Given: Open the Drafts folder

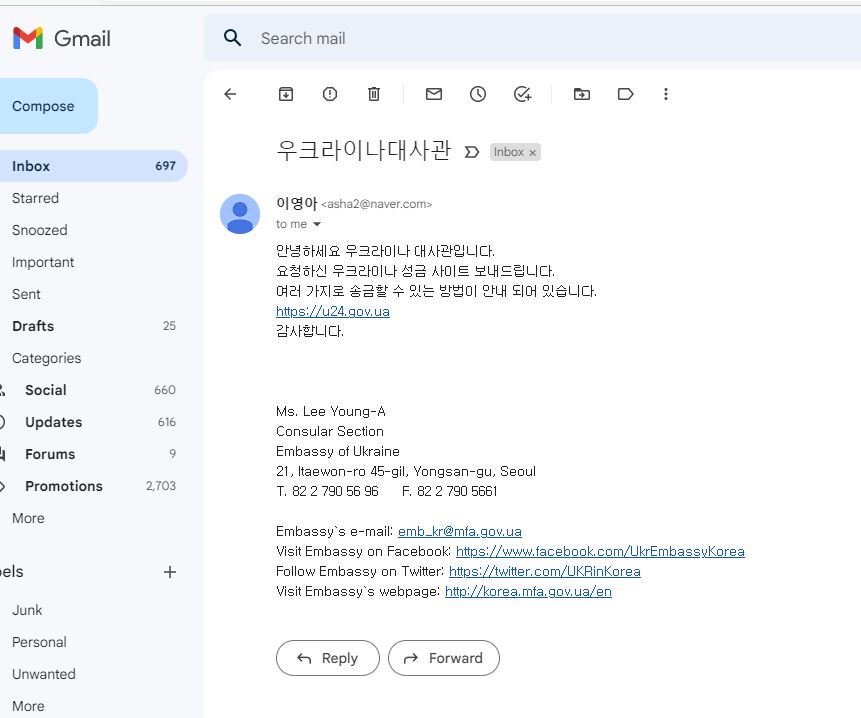Looking at the screenshot, I should click(x=33, y=326).
